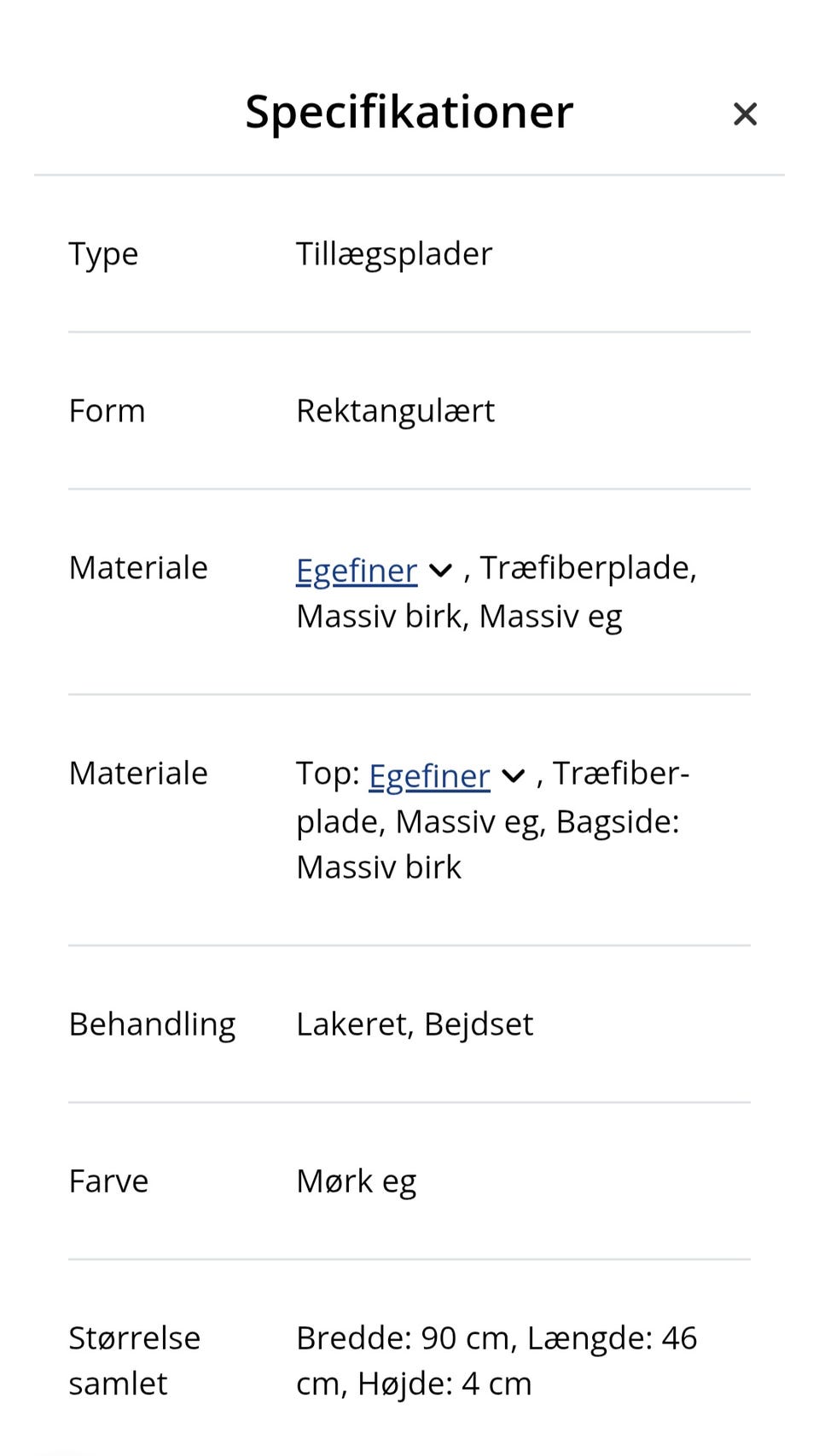819x1456 pixels.
Task: Tap the arrow icon in the second Materiale row
Action: (x=513, y=774)
